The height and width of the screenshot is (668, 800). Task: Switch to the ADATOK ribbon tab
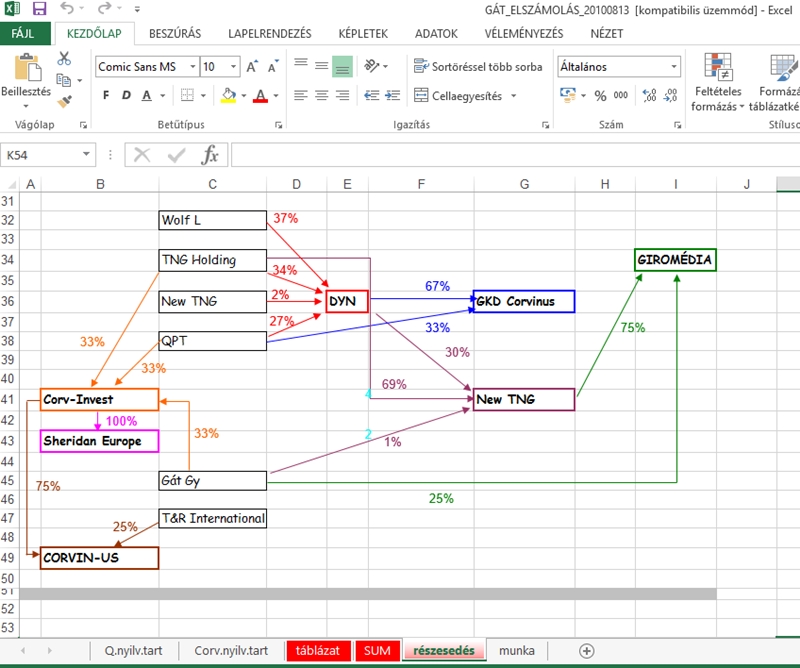point(436,34)
